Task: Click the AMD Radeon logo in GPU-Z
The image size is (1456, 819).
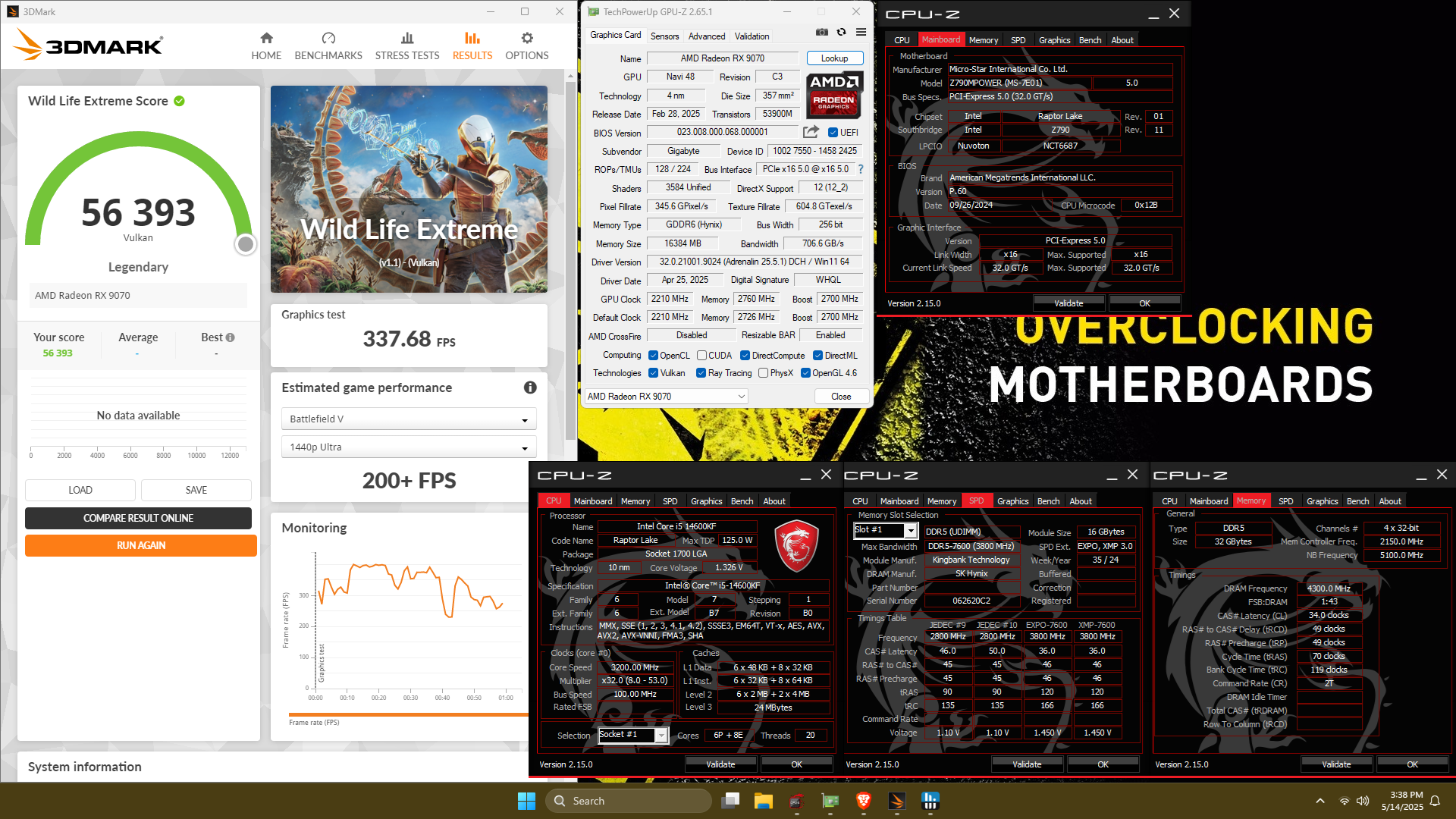Action: click(834, 95)
